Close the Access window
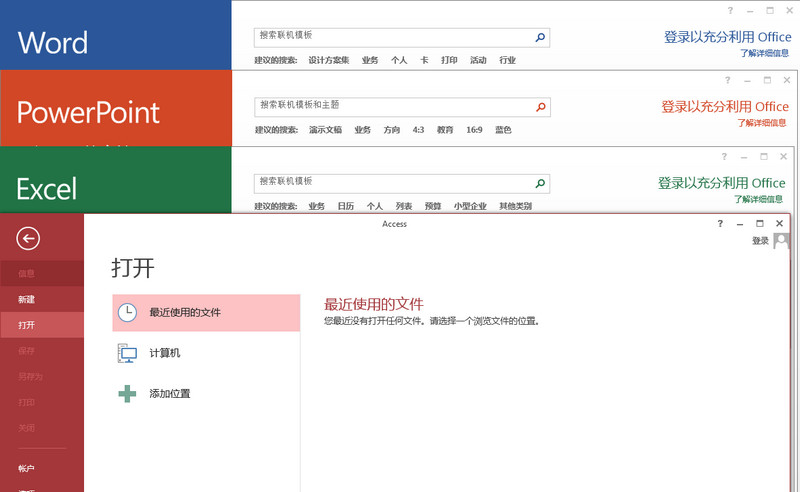 point(779,224)
